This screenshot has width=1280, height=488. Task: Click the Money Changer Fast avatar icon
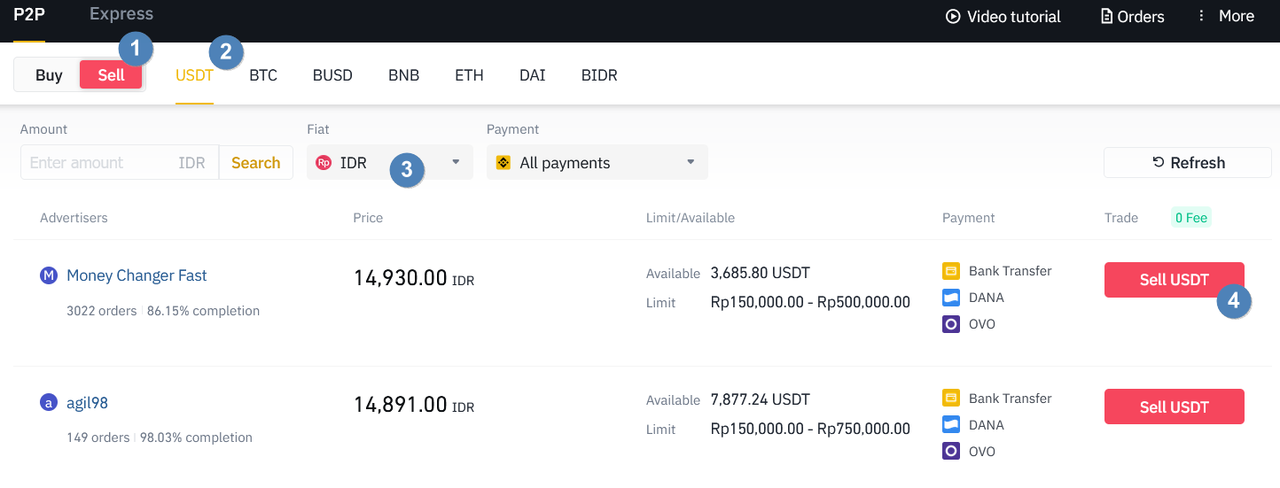(x=49, y=275)
